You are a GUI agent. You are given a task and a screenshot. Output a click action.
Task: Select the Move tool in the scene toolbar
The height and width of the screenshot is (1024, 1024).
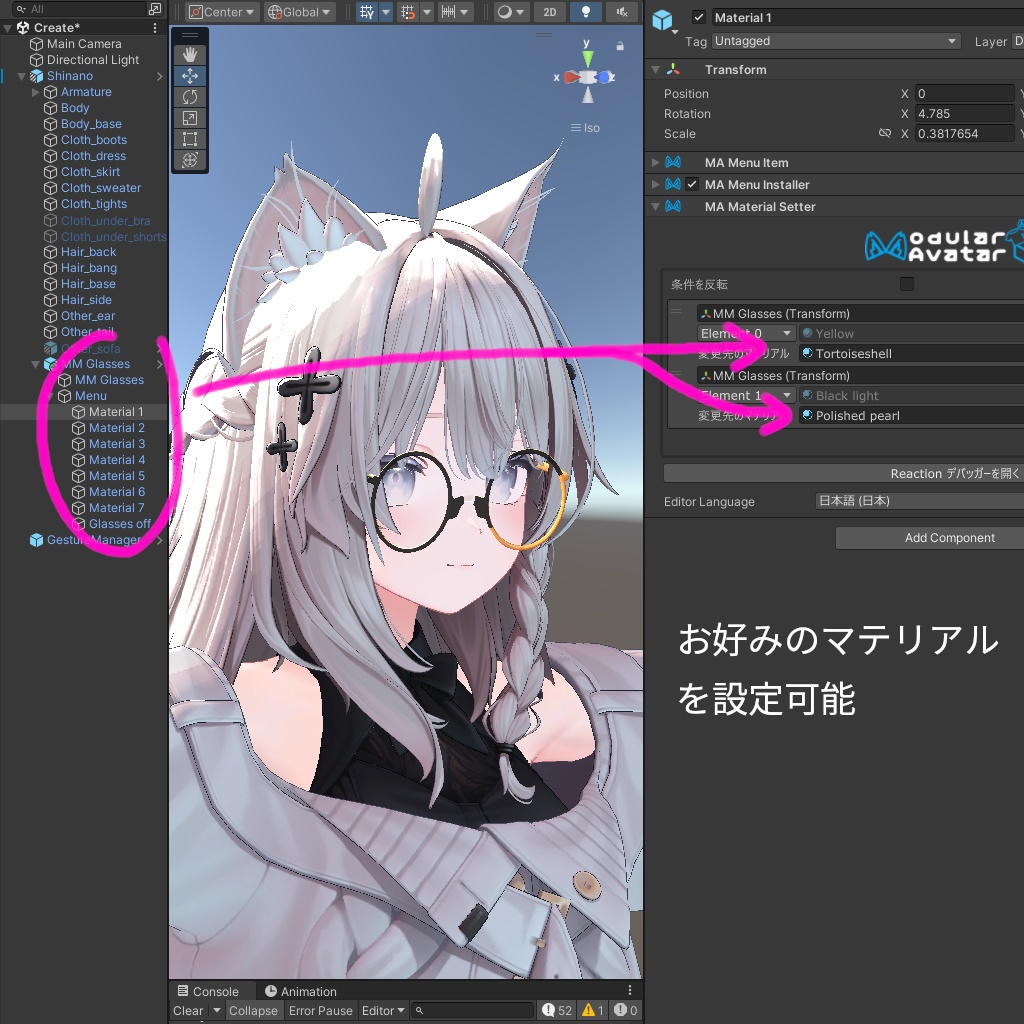click(x=190, y=75)
